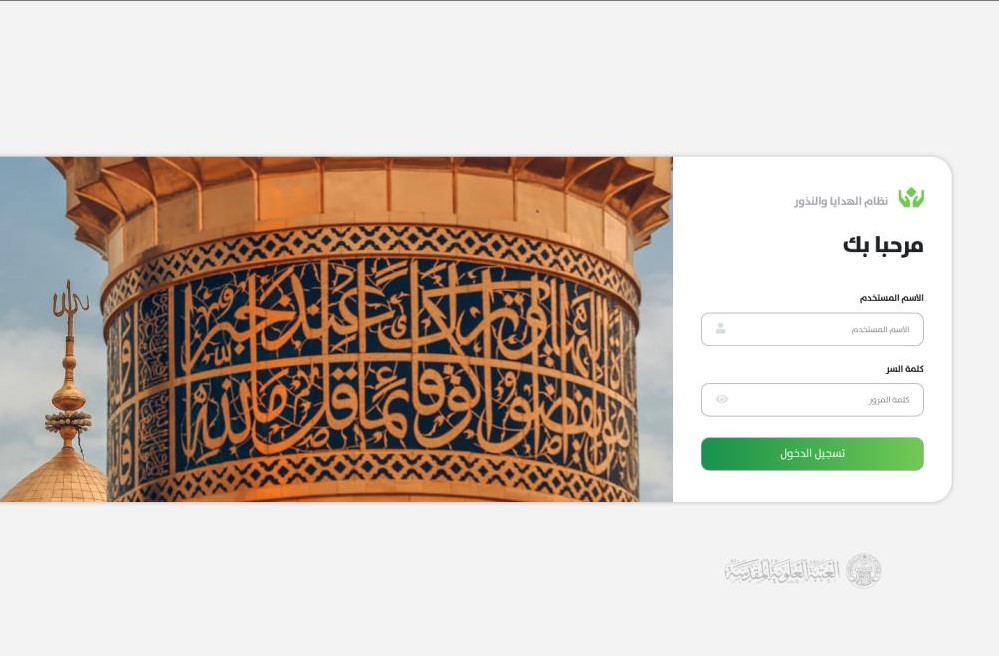Click the نظام الهدايا والنذور system title

pyautogui.click(x=841, y=201)
